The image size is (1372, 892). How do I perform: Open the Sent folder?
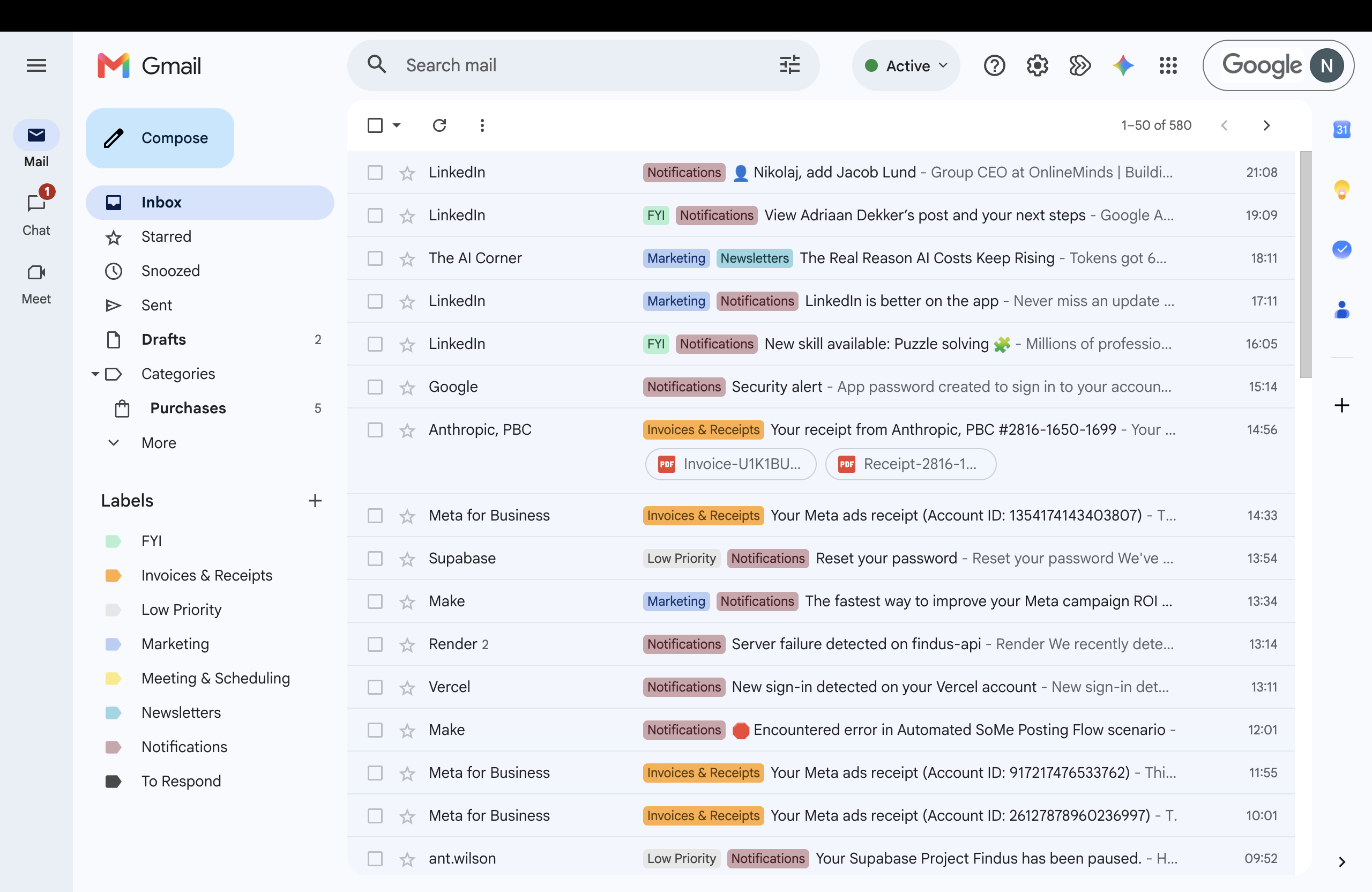pyautogui.click(x=210, y=305)
